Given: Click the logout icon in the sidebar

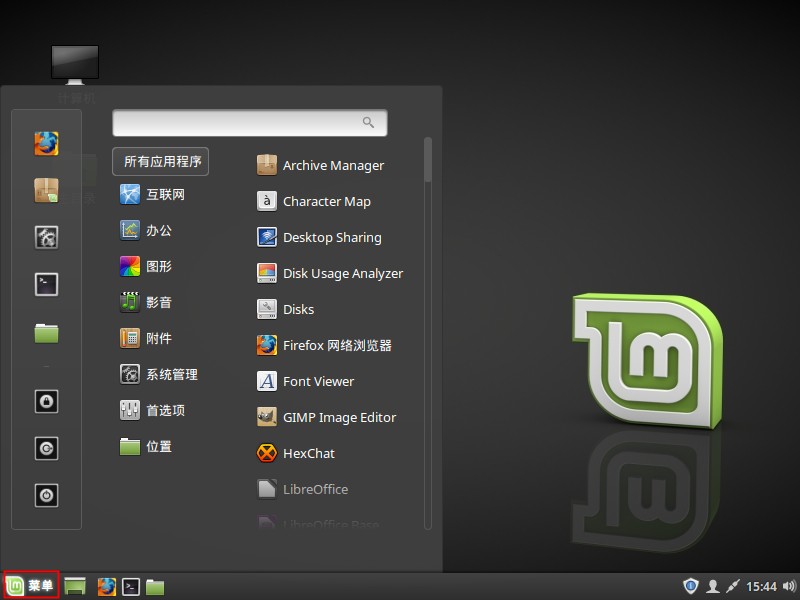Looking at the screenshot, I should [x=46, y=448].
